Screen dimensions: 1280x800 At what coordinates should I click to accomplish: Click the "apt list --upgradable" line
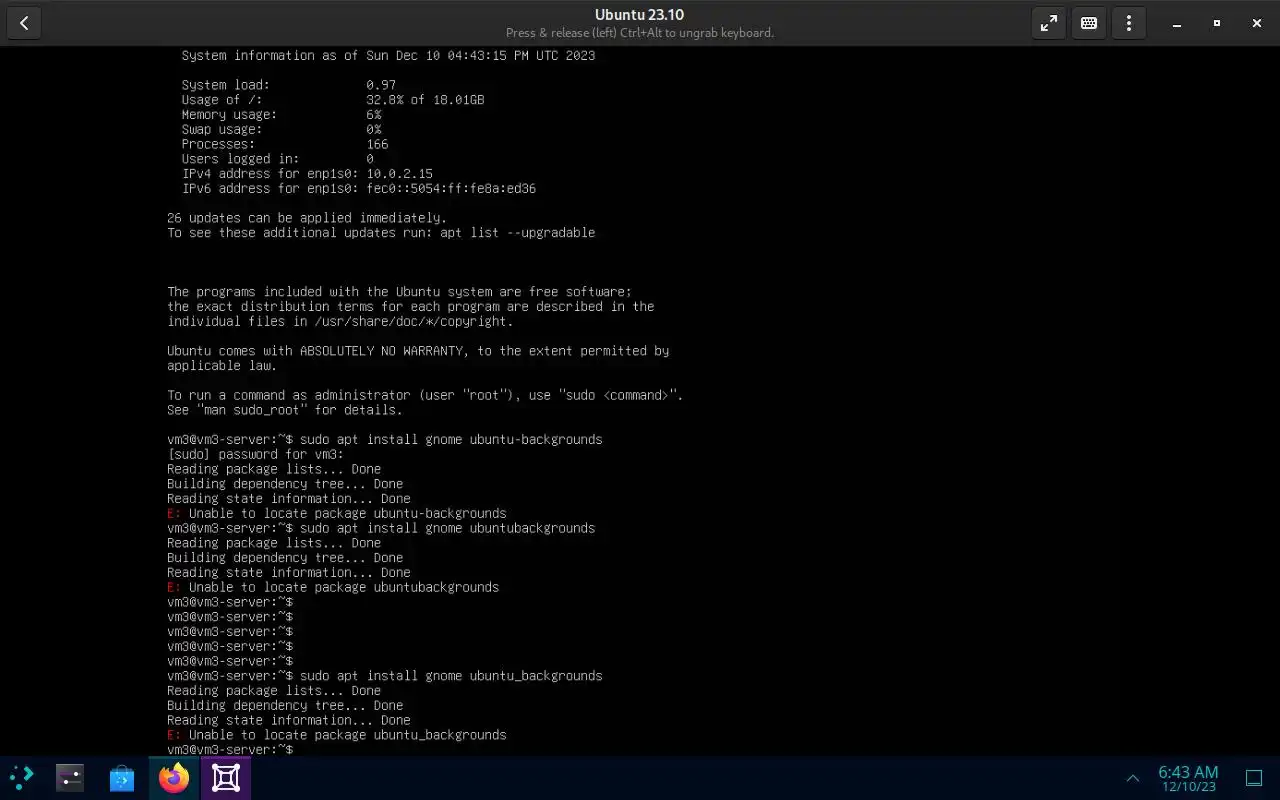tap(381, 233)
